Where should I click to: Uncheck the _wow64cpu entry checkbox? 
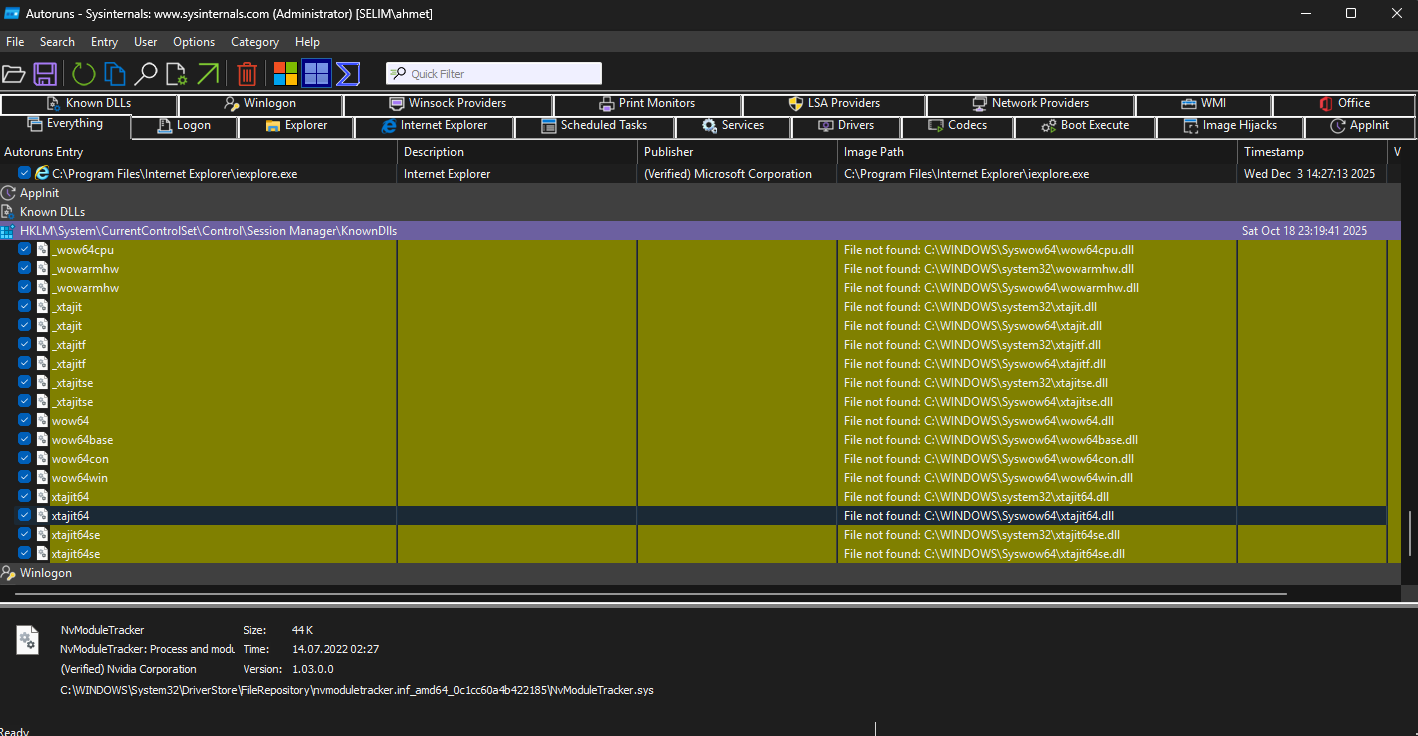point(25,250)
